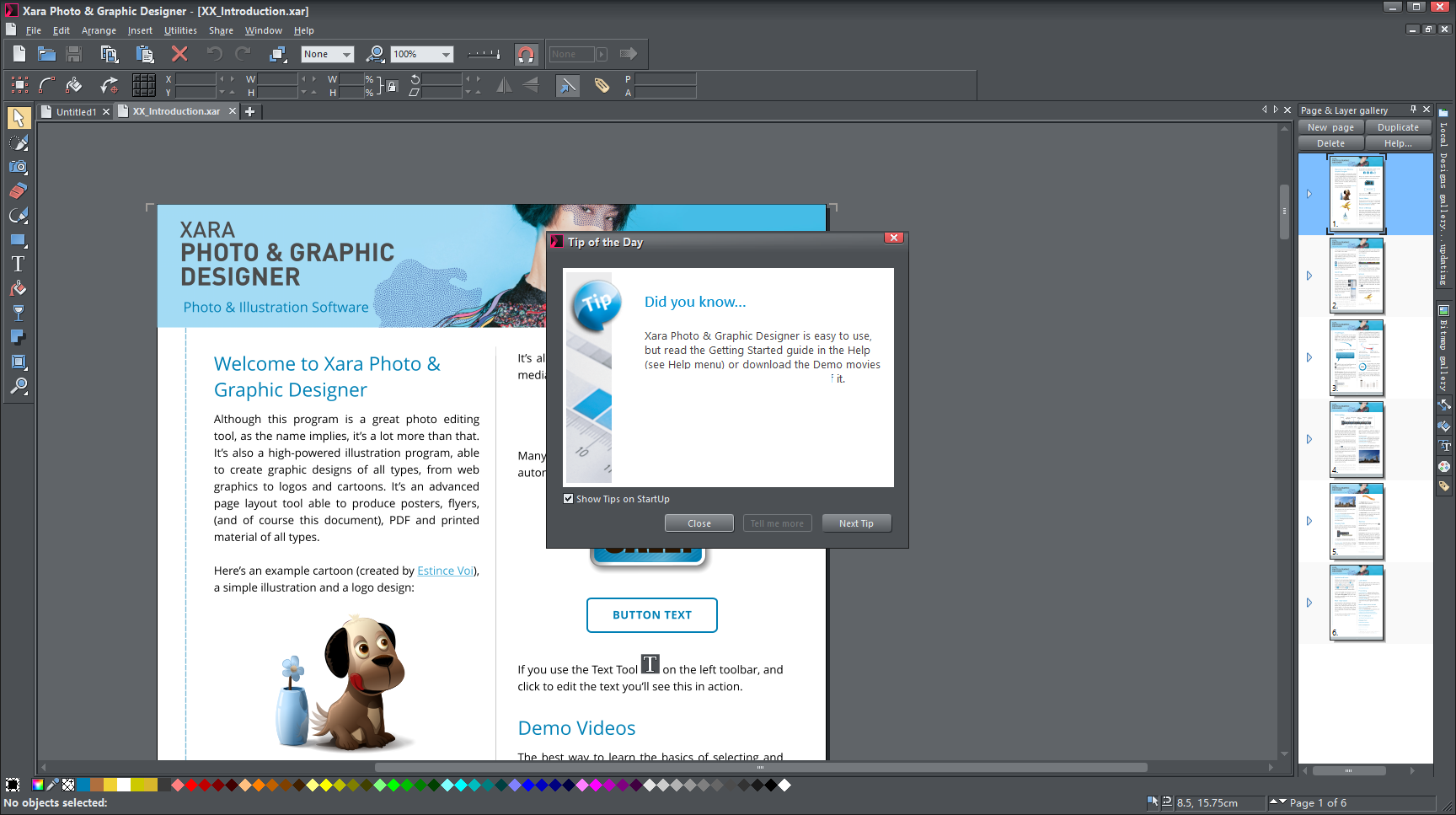1456x815 pixels.
Task: Switch to the Untitled1 document tab
Action: point(75,111)
